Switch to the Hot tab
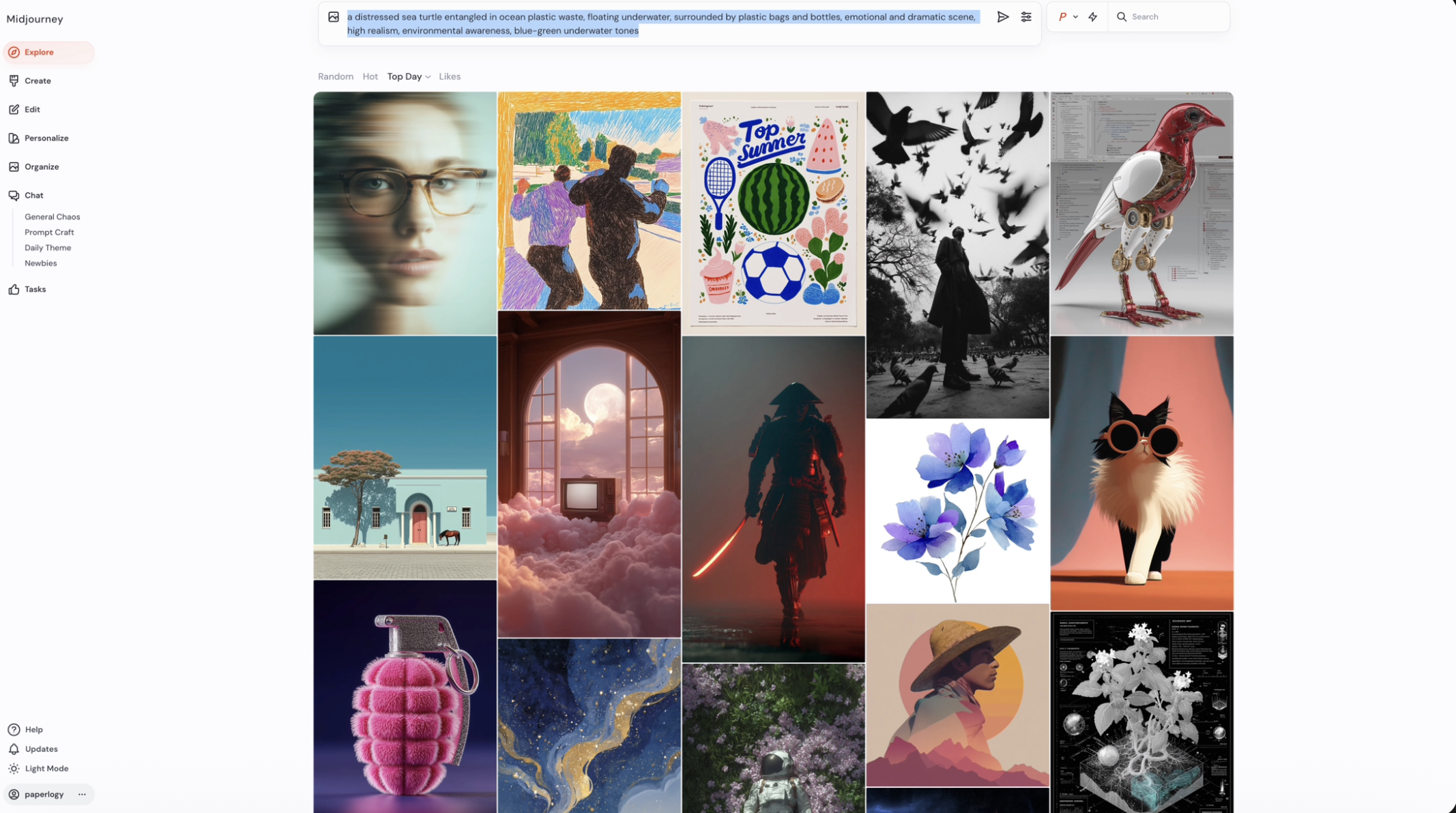 [370, 76]
